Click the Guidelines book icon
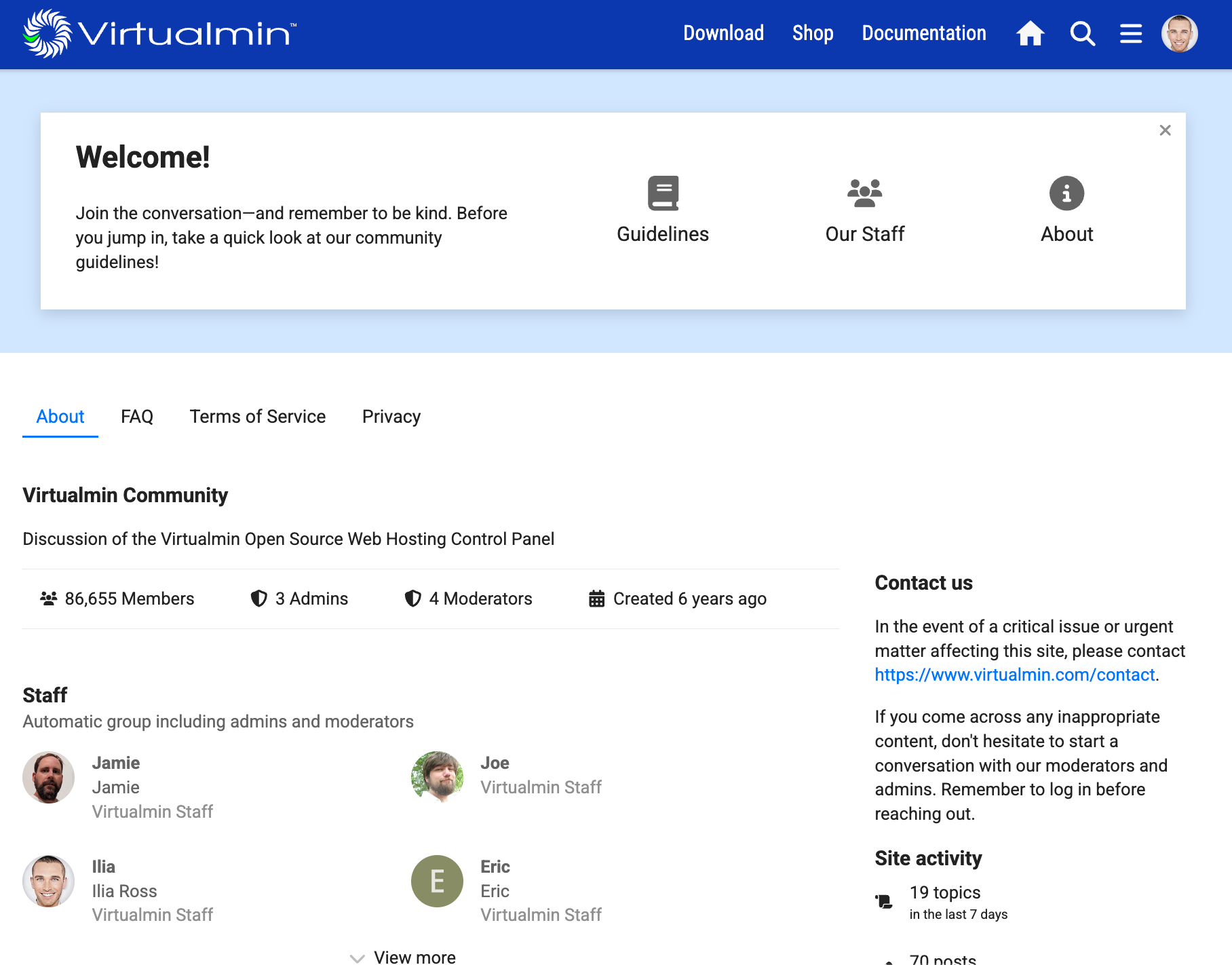Screen dimensions: 1232x965 pyautogui.click(x=663, y=193)
